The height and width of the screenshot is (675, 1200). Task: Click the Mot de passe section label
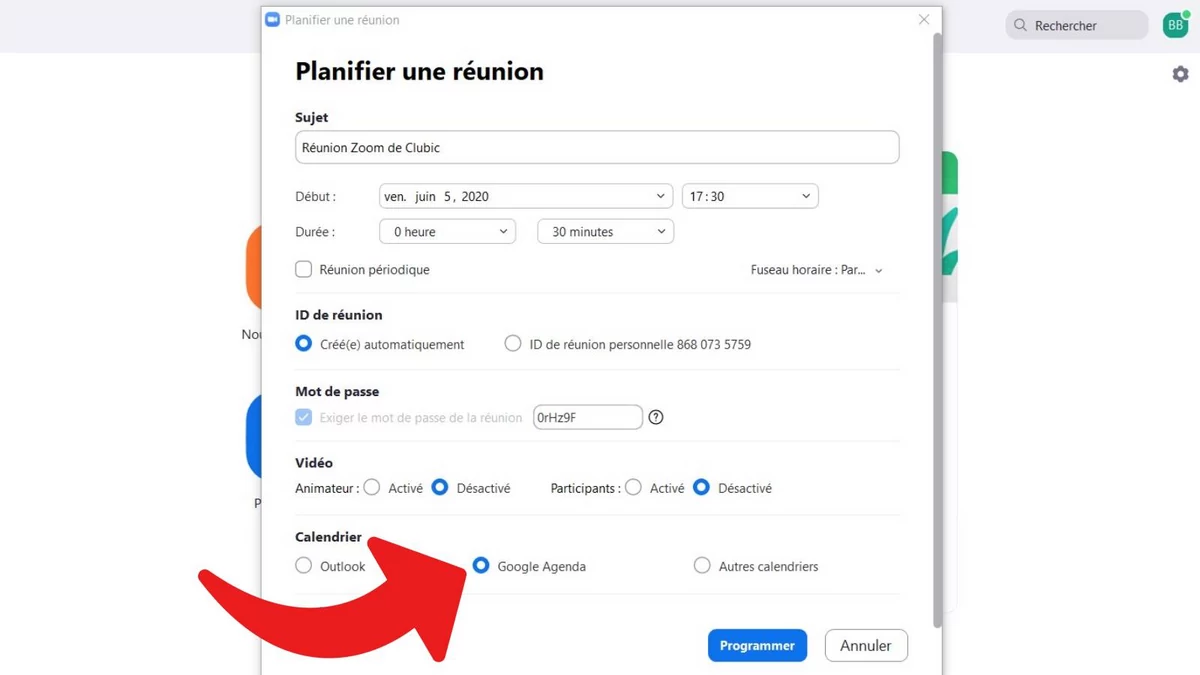(337, 392)
